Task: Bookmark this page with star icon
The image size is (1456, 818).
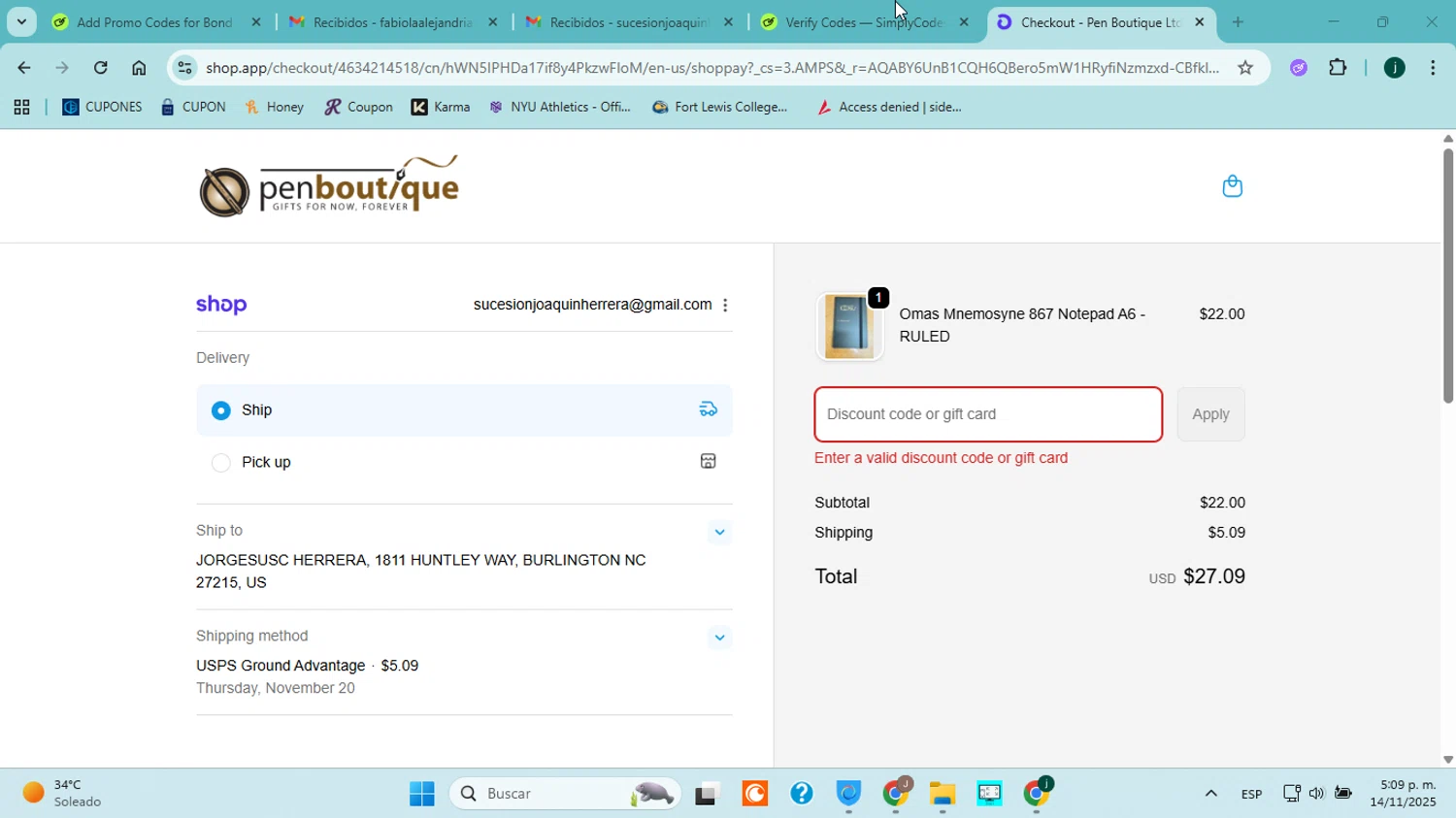Action: tap(1245, 68)
